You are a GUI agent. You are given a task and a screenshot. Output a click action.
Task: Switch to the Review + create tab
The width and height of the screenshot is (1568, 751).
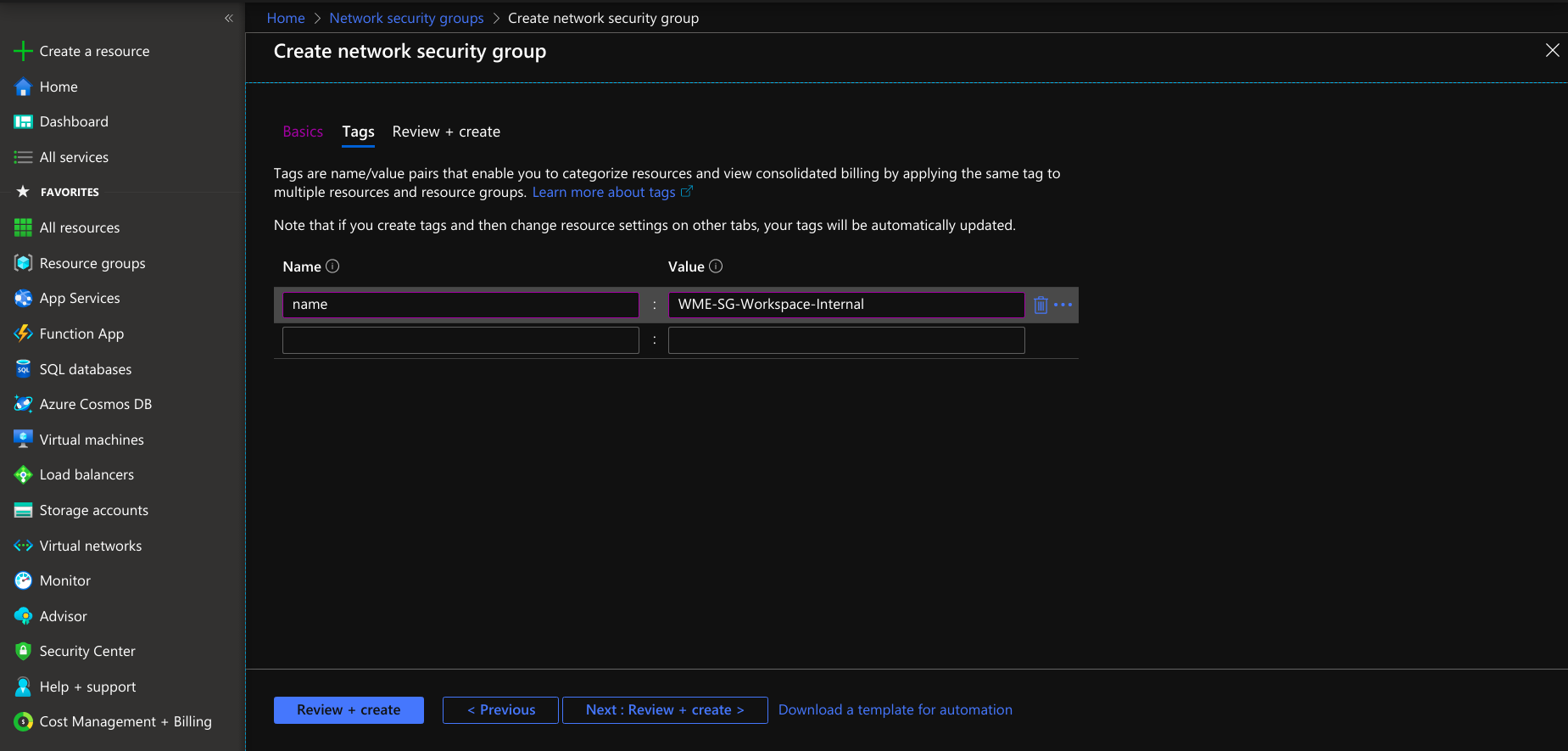click(446, 132)
